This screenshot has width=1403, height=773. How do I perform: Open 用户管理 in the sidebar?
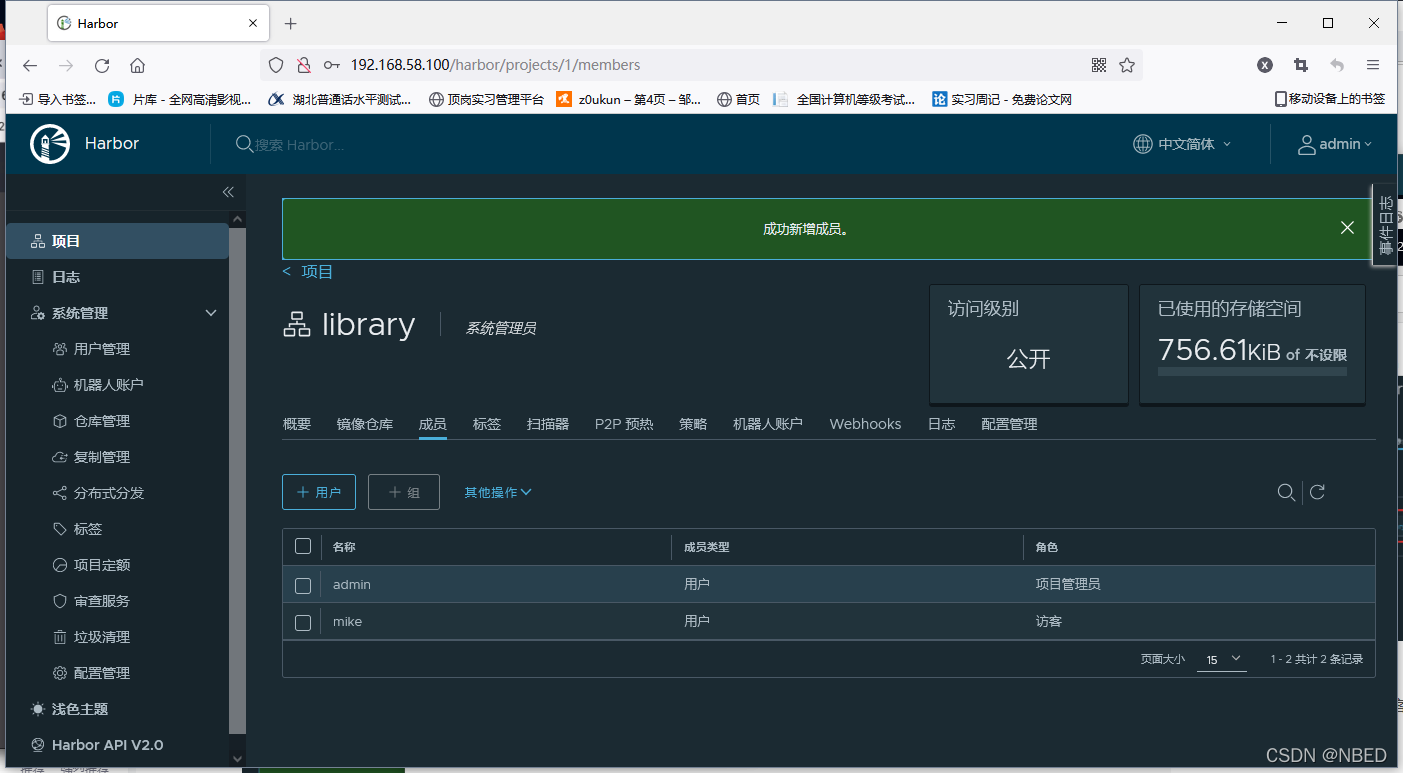click(x=102, y=349)
